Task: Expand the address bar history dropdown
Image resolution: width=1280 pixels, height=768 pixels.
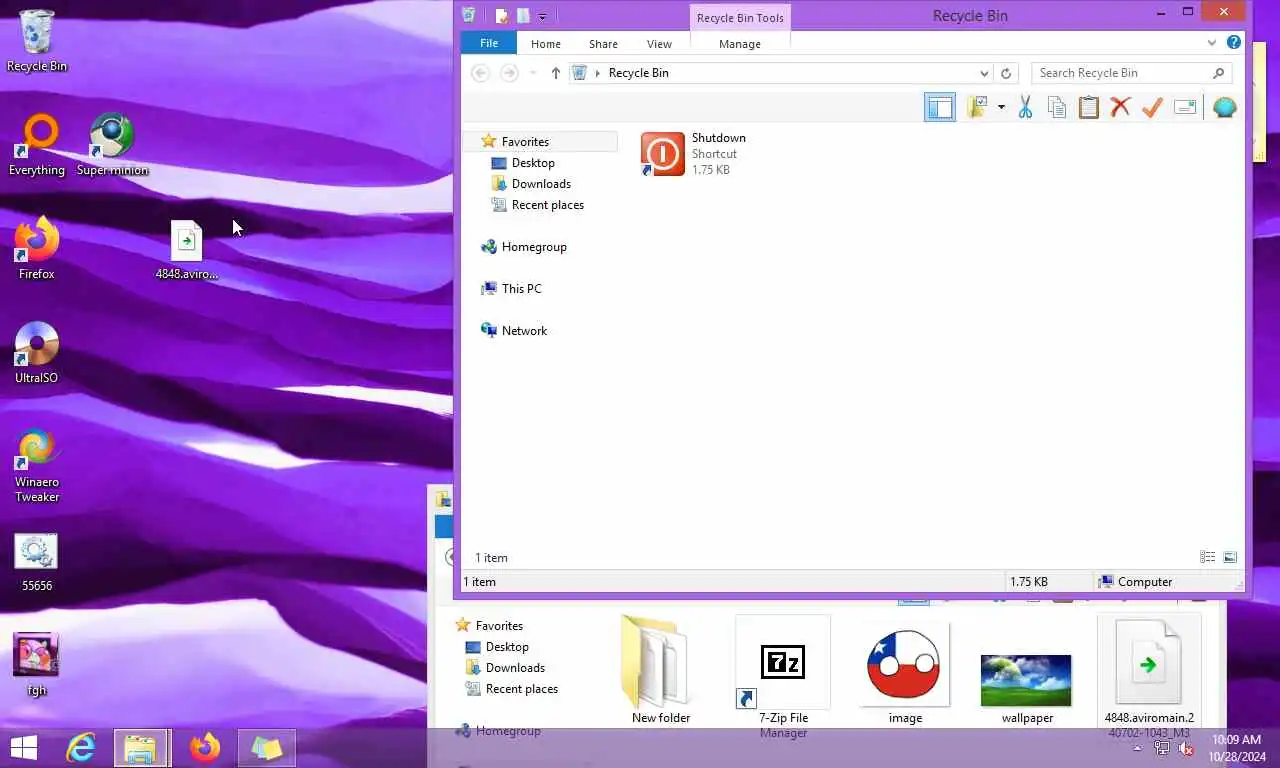Action: [984, 73]
